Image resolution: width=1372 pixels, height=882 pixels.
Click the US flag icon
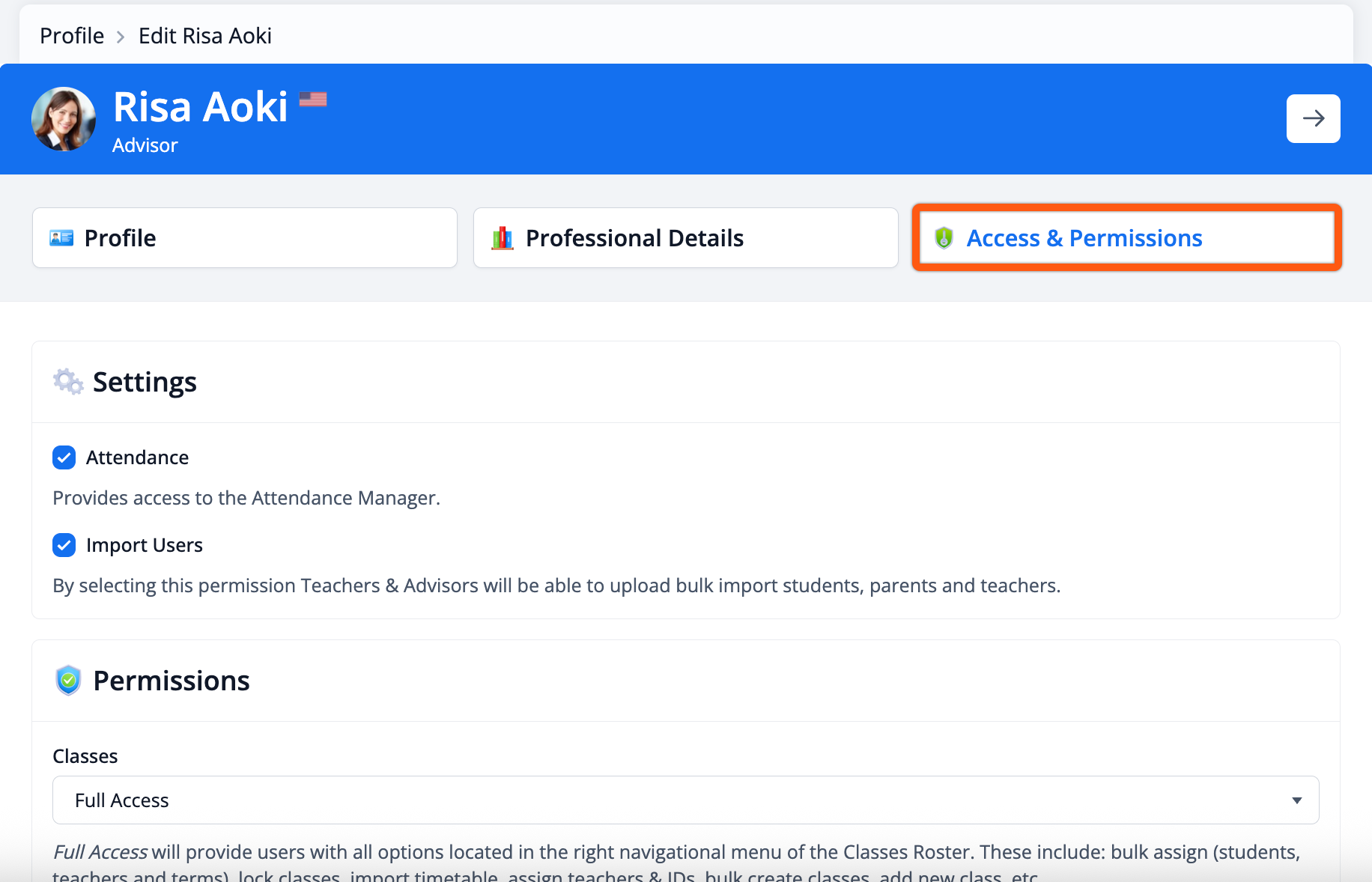click(313, 99)
